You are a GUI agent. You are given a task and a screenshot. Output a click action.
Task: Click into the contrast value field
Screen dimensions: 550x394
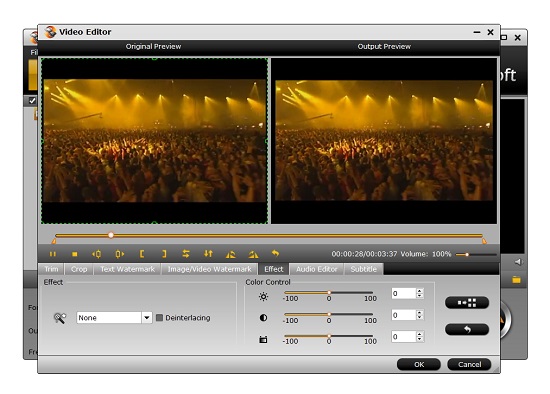coord(404,315)
